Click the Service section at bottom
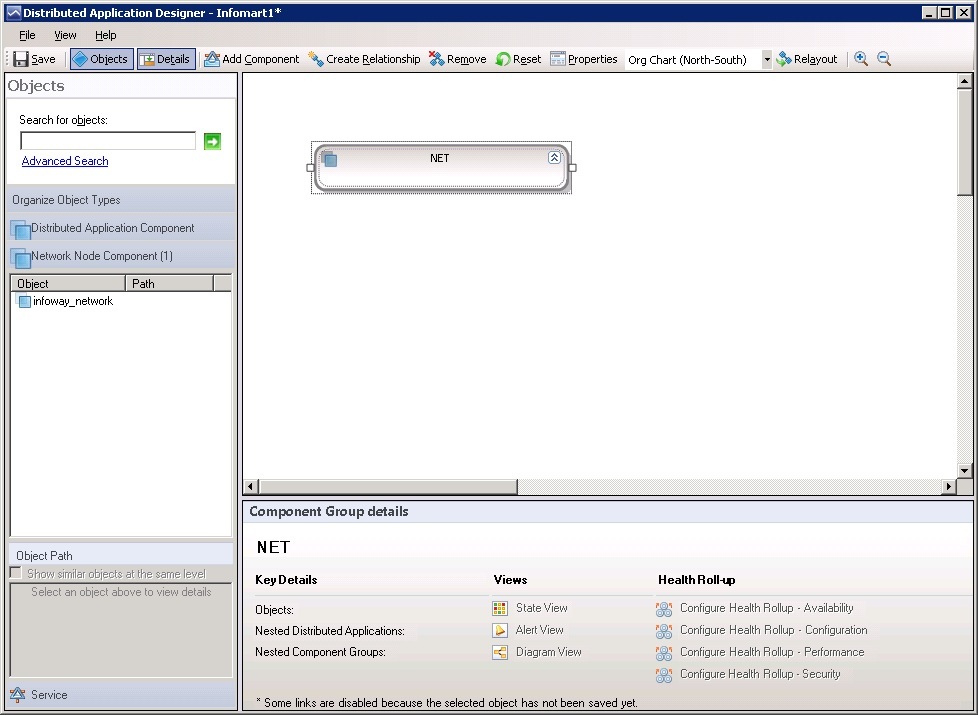 122,694
